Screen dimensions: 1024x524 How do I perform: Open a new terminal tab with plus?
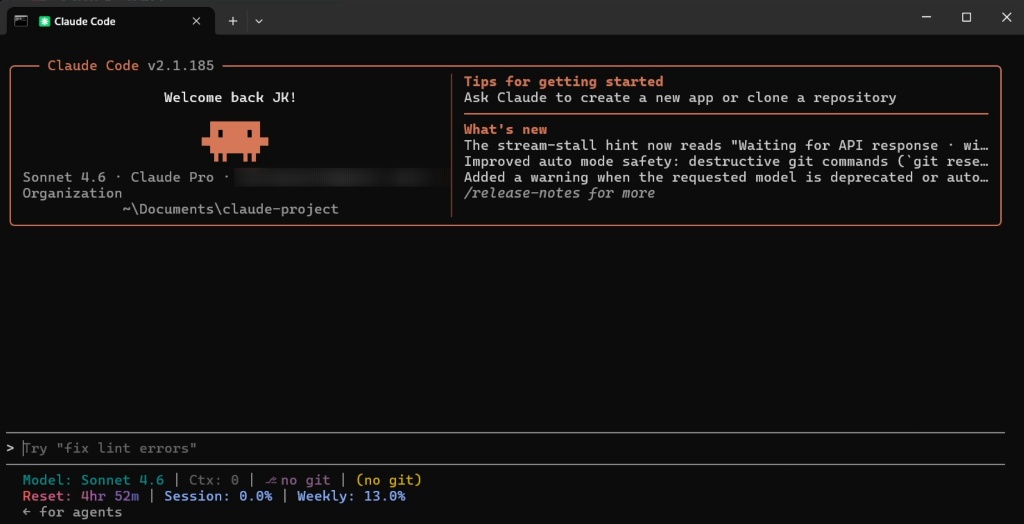(232, 21)
